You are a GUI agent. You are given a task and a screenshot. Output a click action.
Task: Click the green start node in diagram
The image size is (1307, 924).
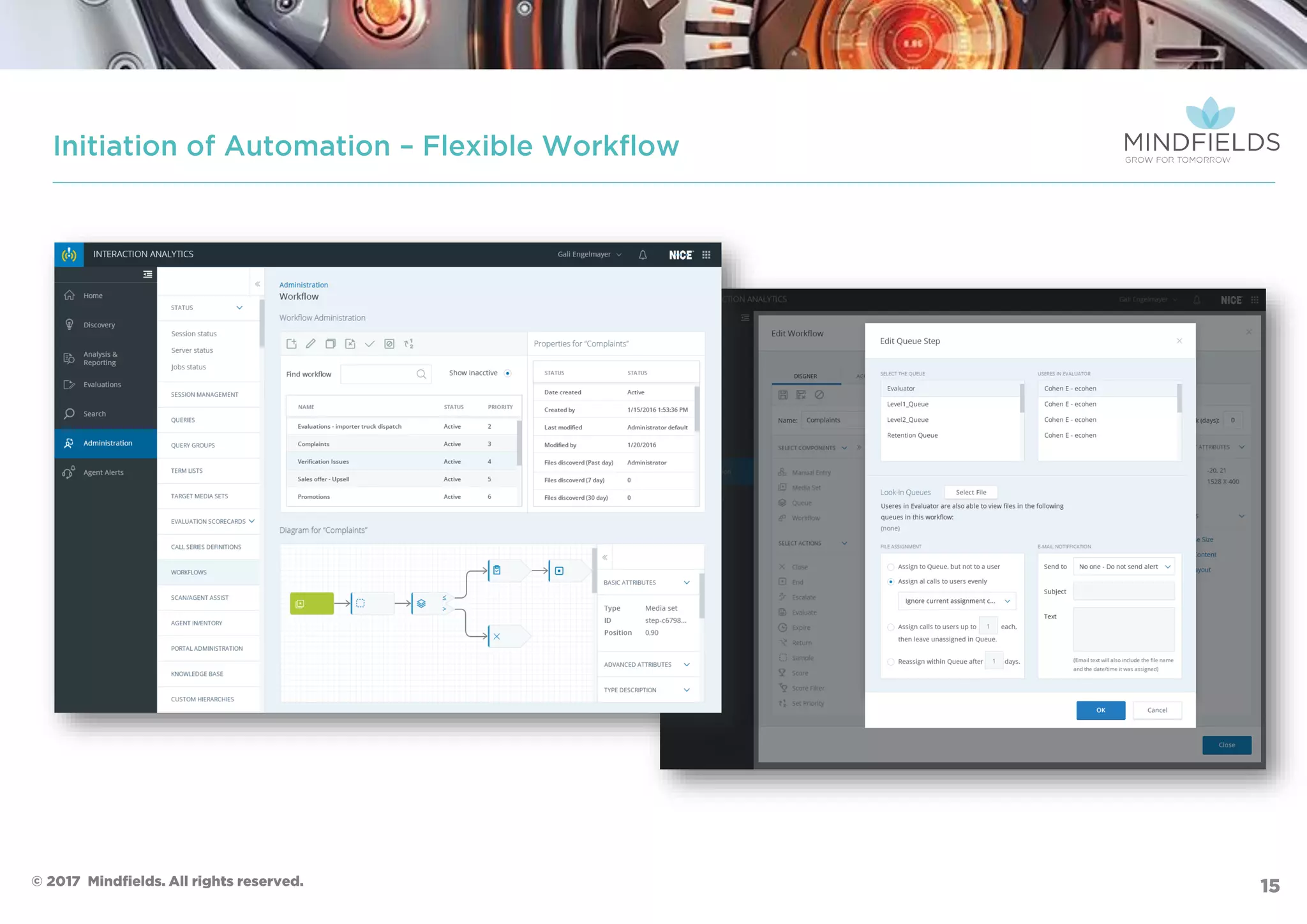point(311,604)
